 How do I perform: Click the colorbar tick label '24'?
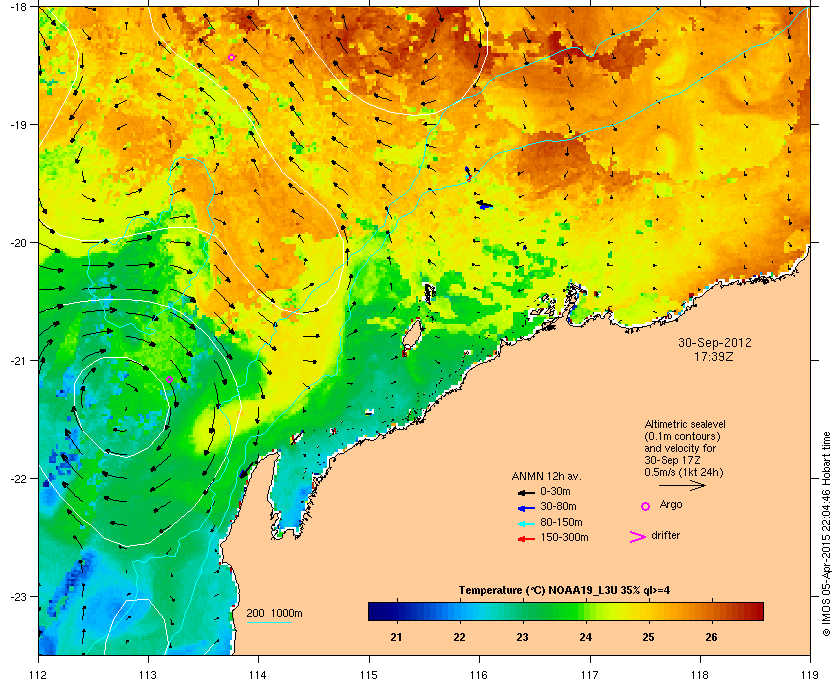point(586,637)
